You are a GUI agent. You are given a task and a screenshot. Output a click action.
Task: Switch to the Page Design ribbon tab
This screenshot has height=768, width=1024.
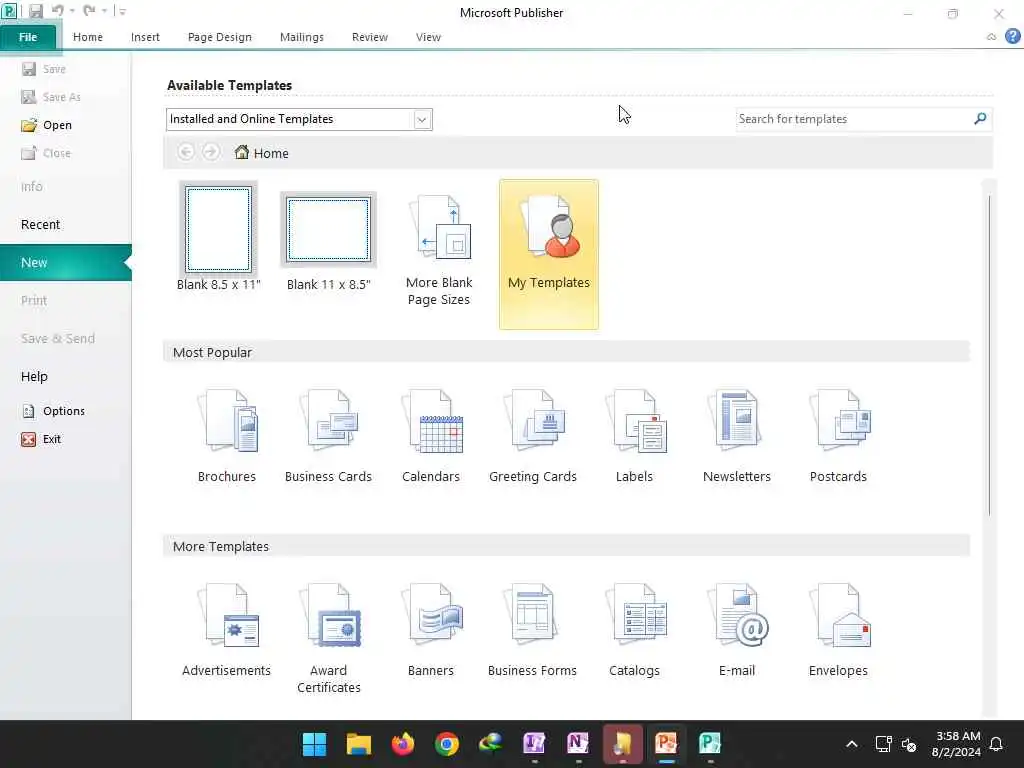pyautogui.click(x=219, y=37)
